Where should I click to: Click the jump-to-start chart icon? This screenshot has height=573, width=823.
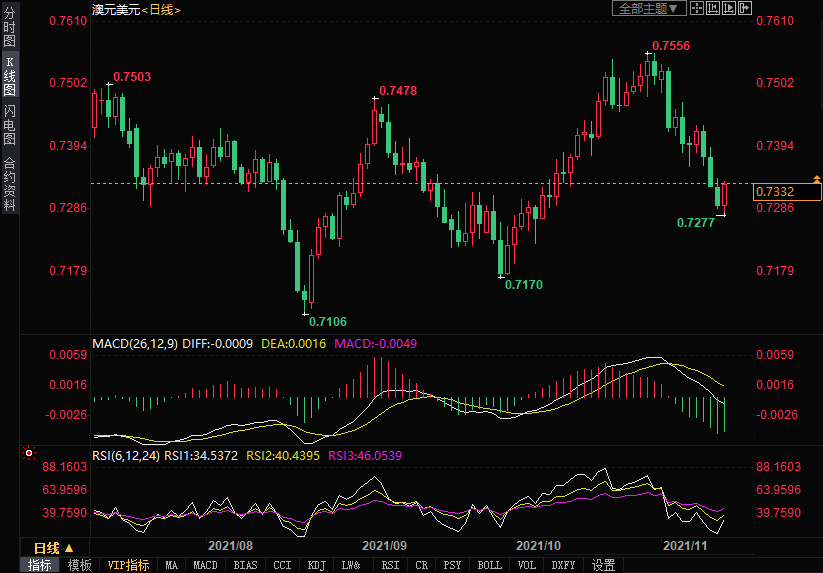coord(711,8)
